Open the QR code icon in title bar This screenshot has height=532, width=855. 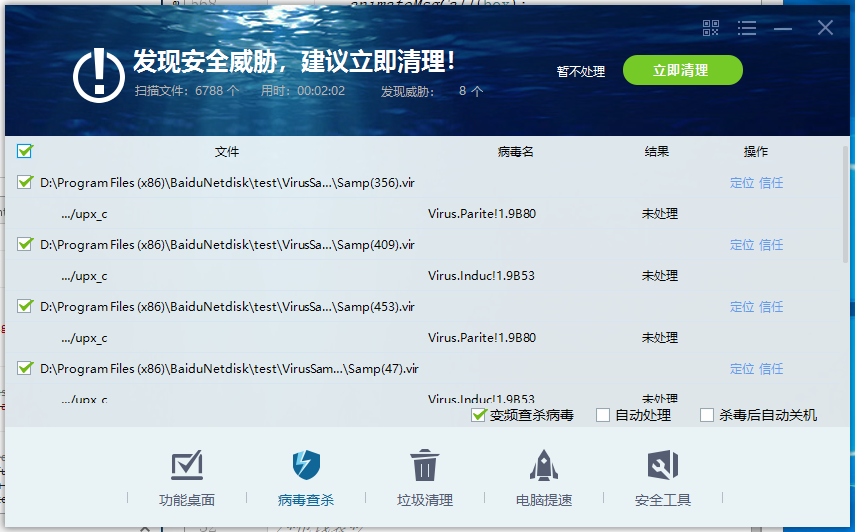pyautogui.click(x=711, y=28)
